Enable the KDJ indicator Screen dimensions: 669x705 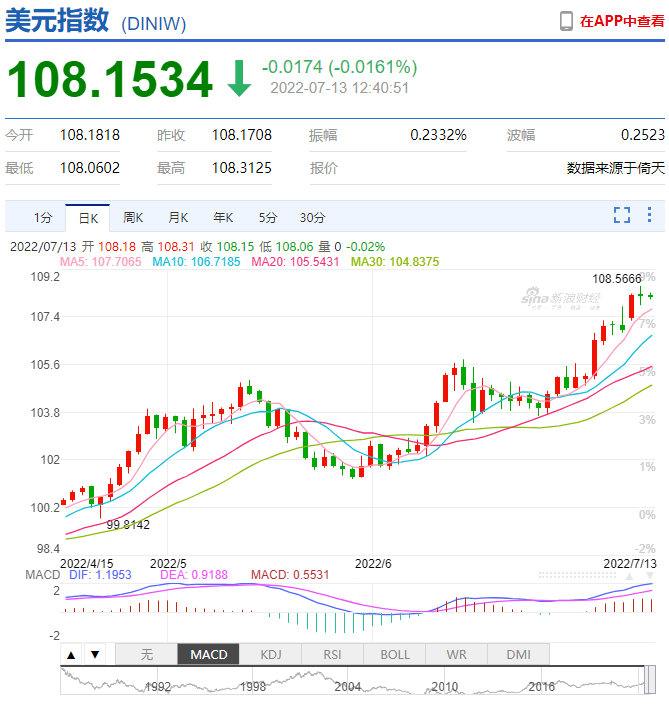(271, 655)
